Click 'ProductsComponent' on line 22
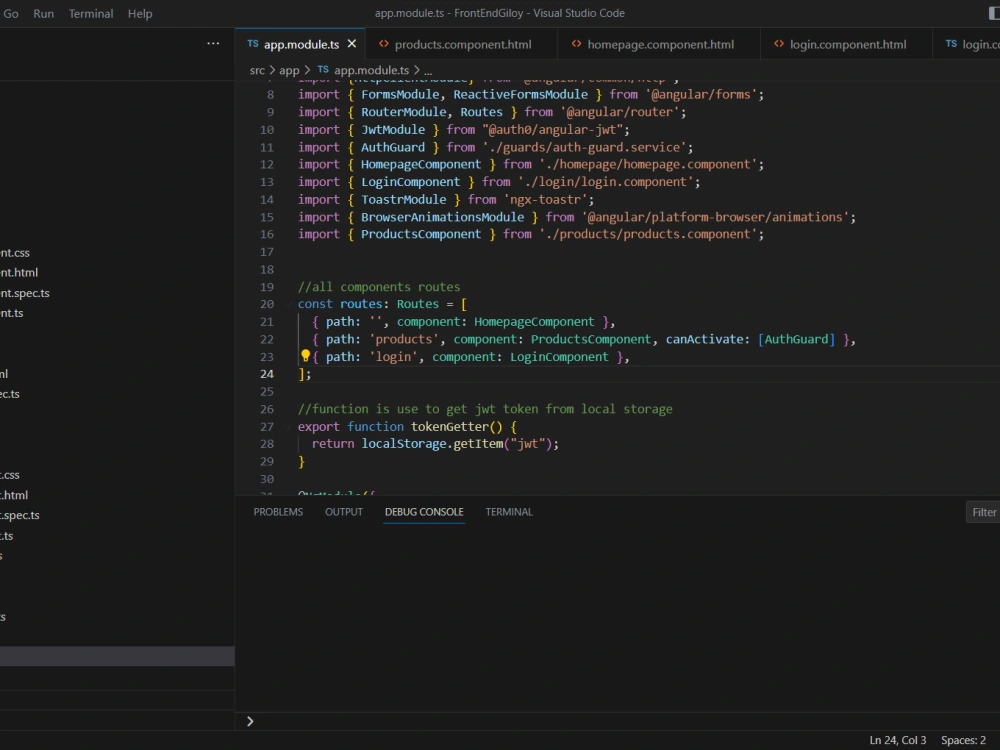Viewport: 1000px width, 750px height. [591, 339]
